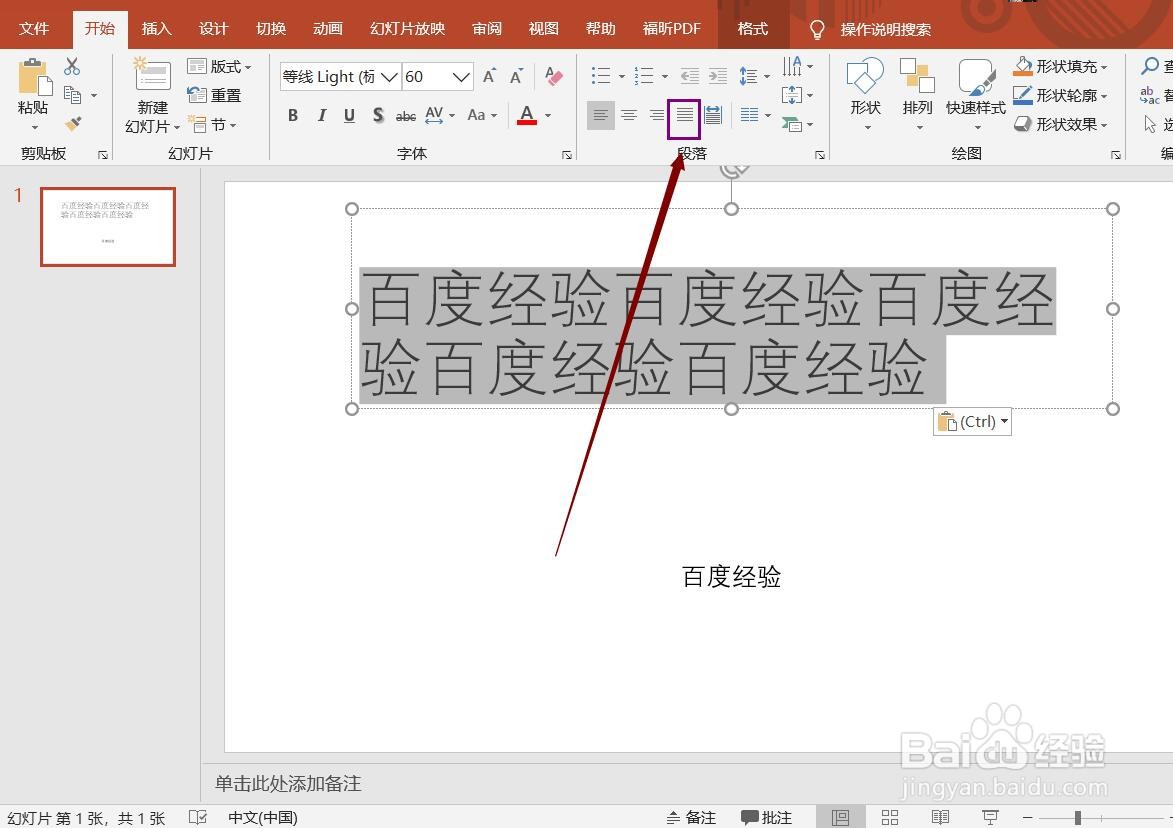Screen dimensions: 1173x828
Task: Click the Copy icon in clipboard group
Action: 73,95
